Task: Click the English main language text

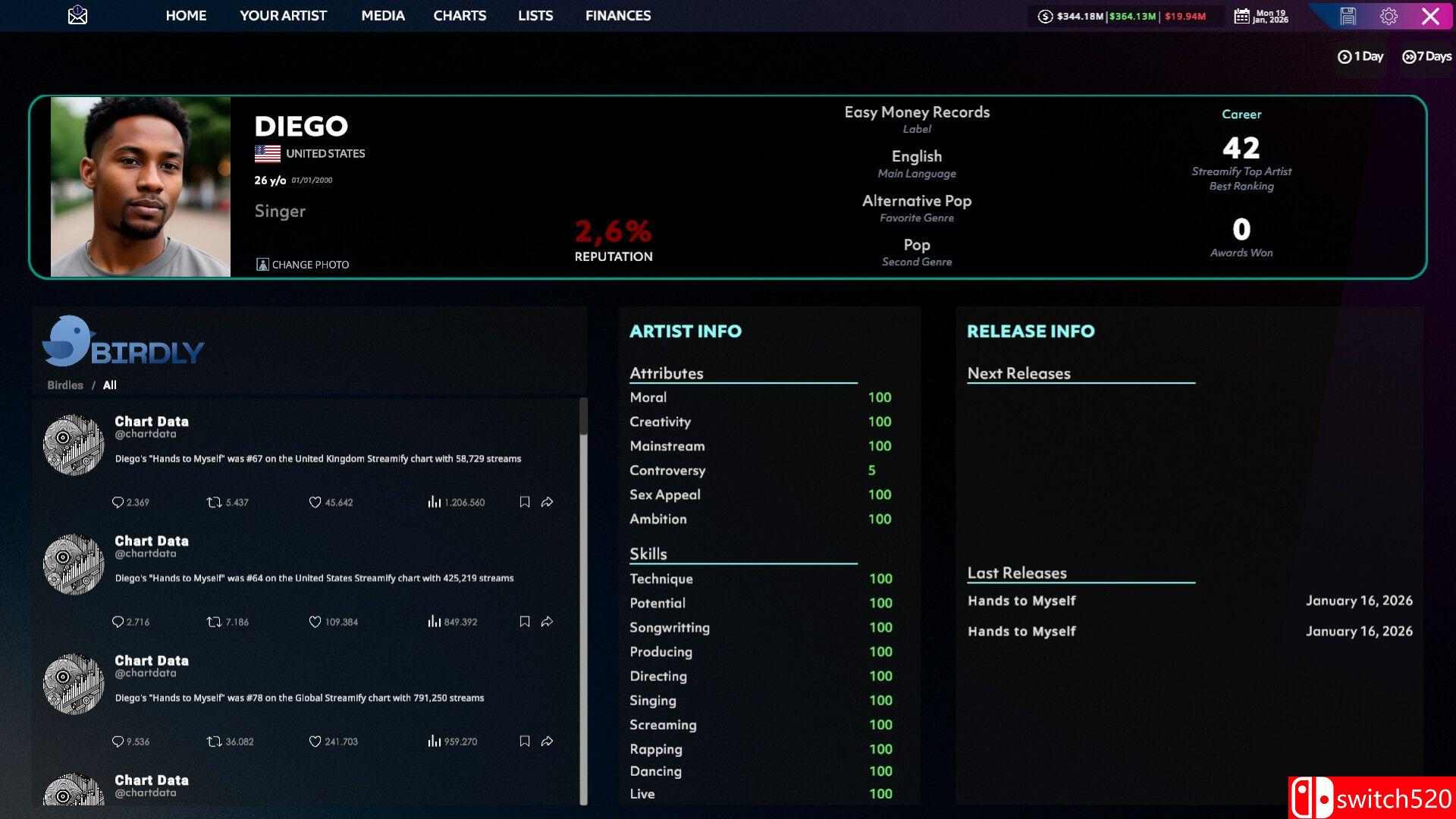Action: [917, 156]
